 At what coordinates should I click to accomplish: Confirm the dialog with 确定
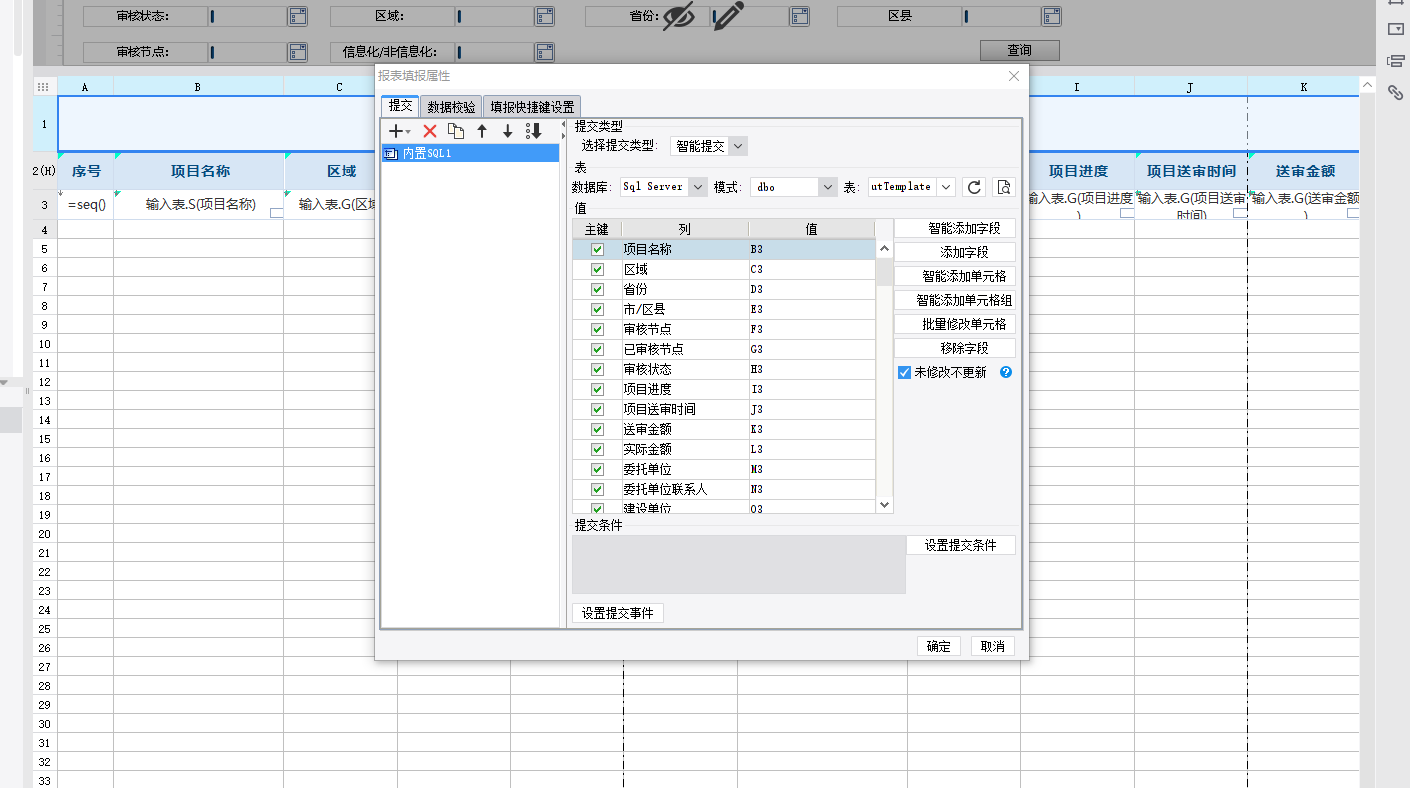[x=939, y=646]
